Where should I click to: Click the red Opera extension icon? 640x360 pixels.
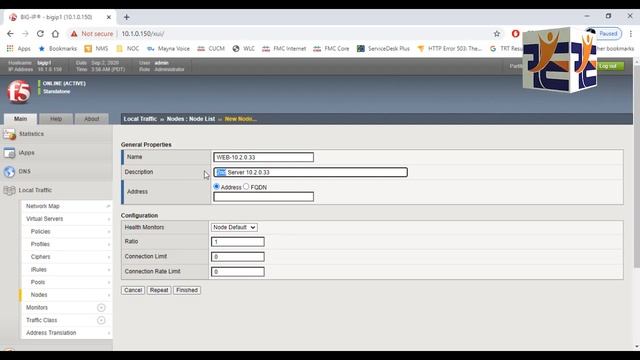(515, 34)
